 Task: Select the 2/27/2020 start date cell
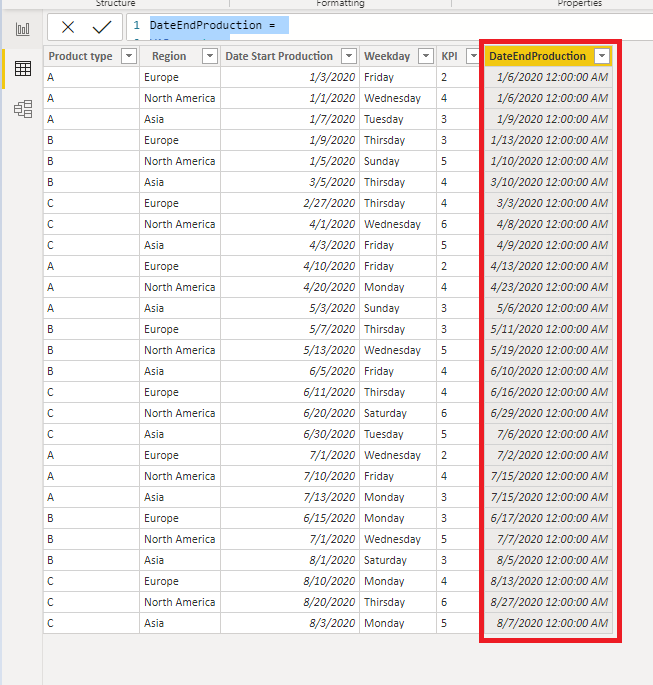(290, 203)
